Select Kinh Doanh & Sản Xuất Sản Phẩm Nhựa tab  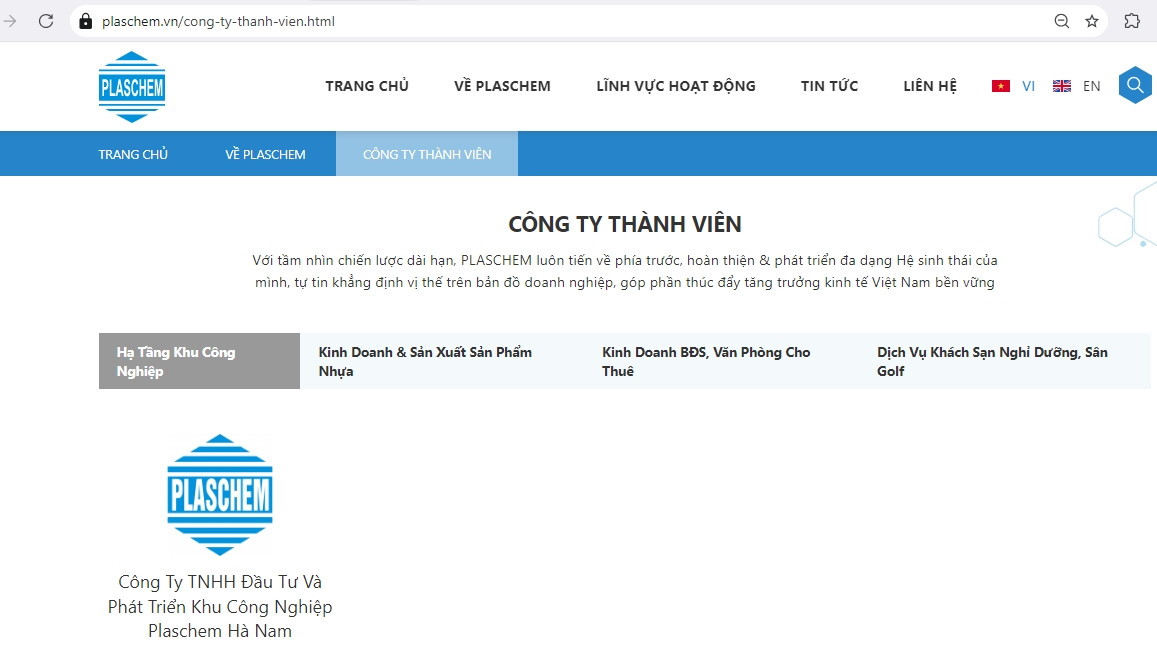425,361
